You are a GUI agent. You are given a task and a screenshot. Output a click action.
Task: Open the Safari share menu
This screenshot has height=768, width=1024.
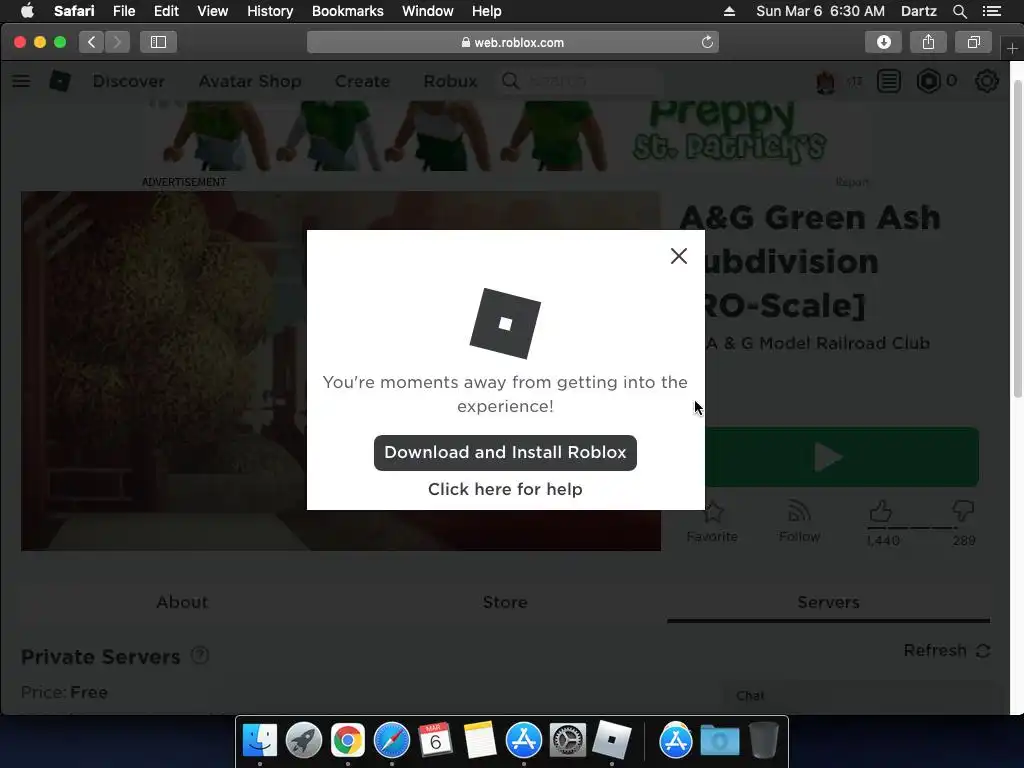[928, 42]
